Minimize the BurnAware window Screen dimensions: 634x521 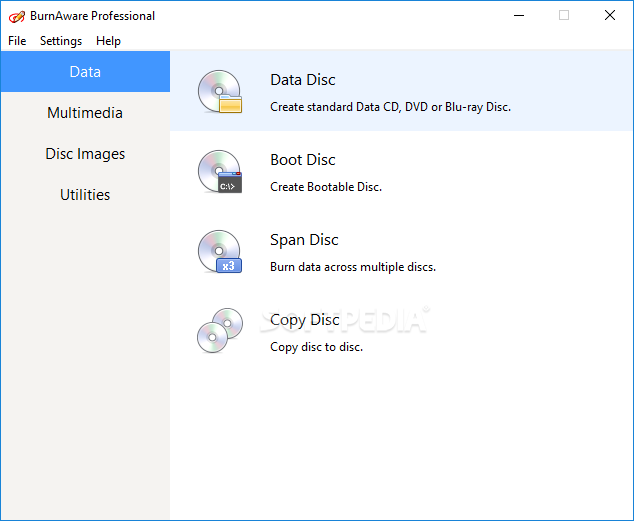coord(519,16)
